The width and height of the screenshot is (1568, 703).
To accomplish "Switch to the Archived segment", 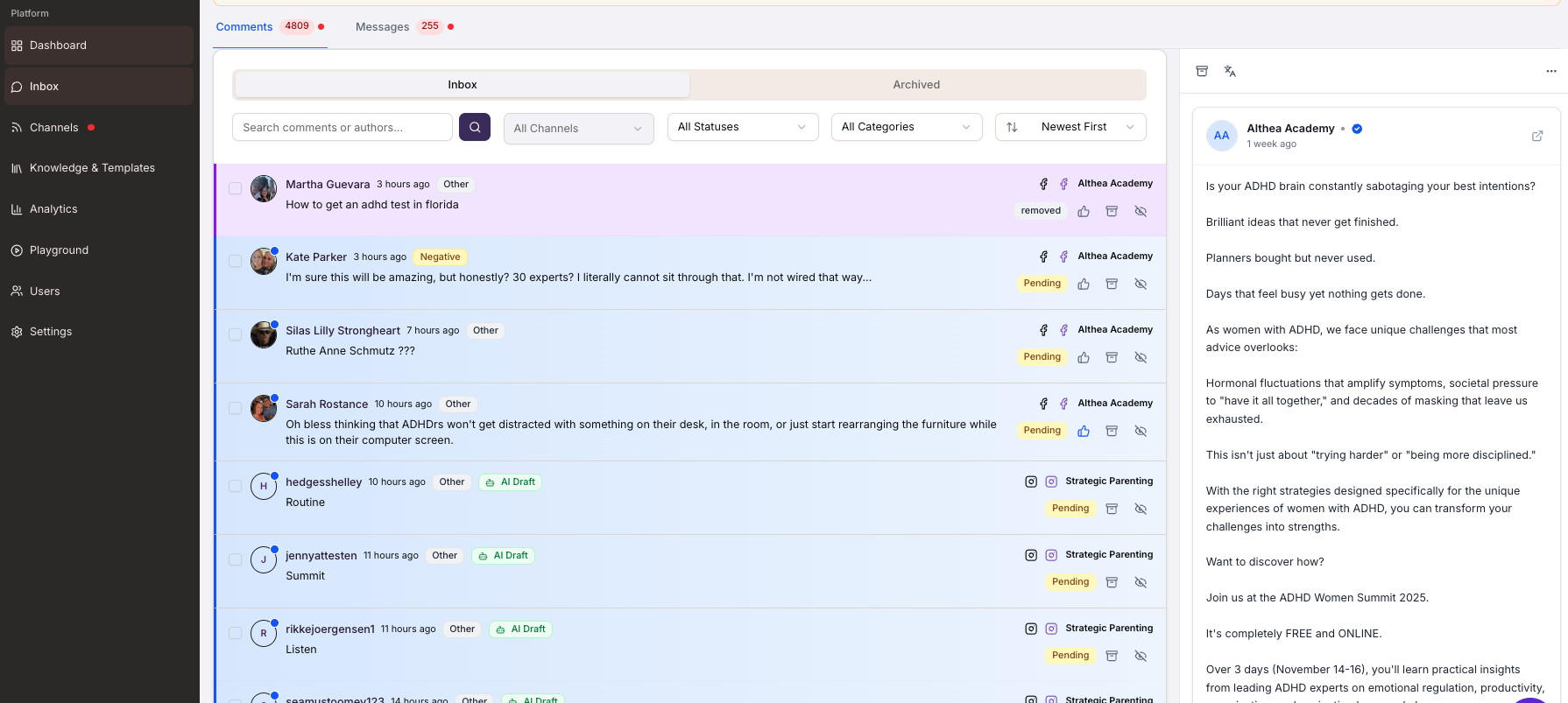I will (x=916, y=85).
